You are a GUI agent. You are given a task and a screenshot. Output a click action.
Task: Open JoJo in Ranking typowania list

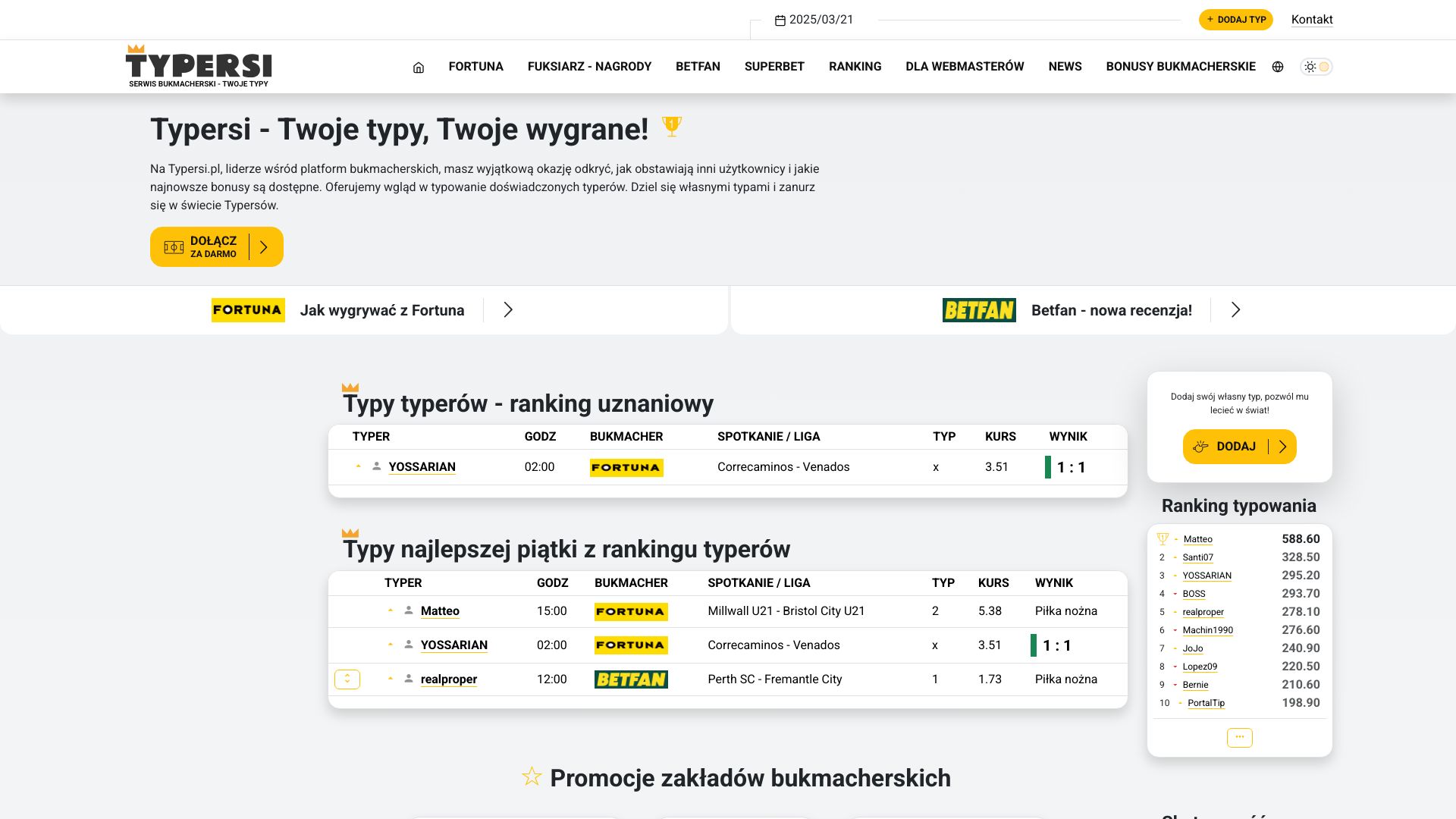click(1193, 648)
